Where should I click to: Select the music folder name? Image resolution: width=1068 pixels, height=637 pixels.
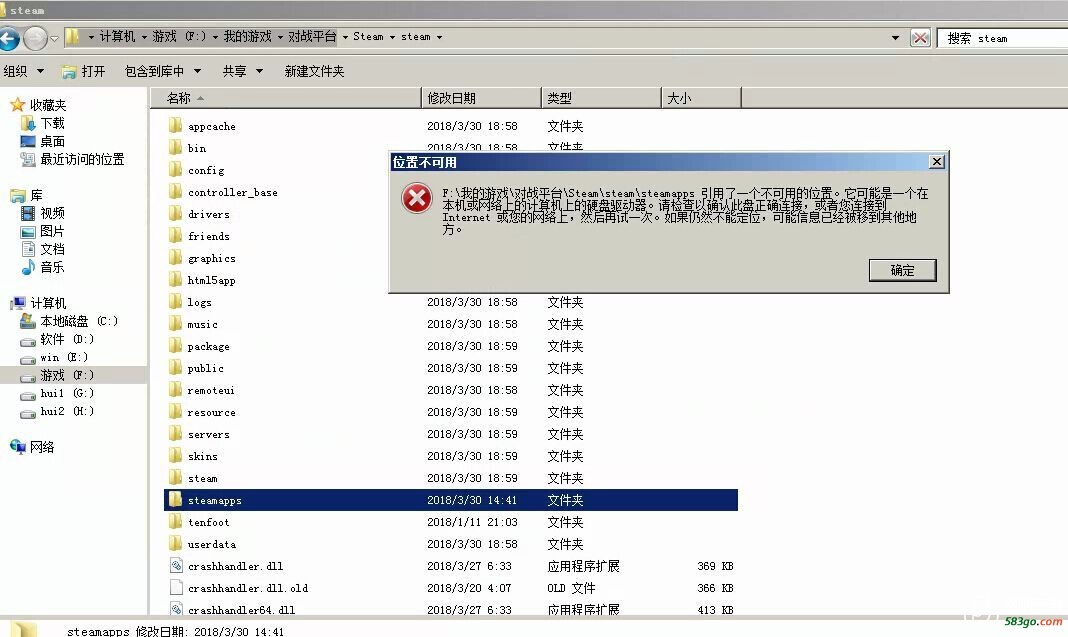tap(202, 324)
